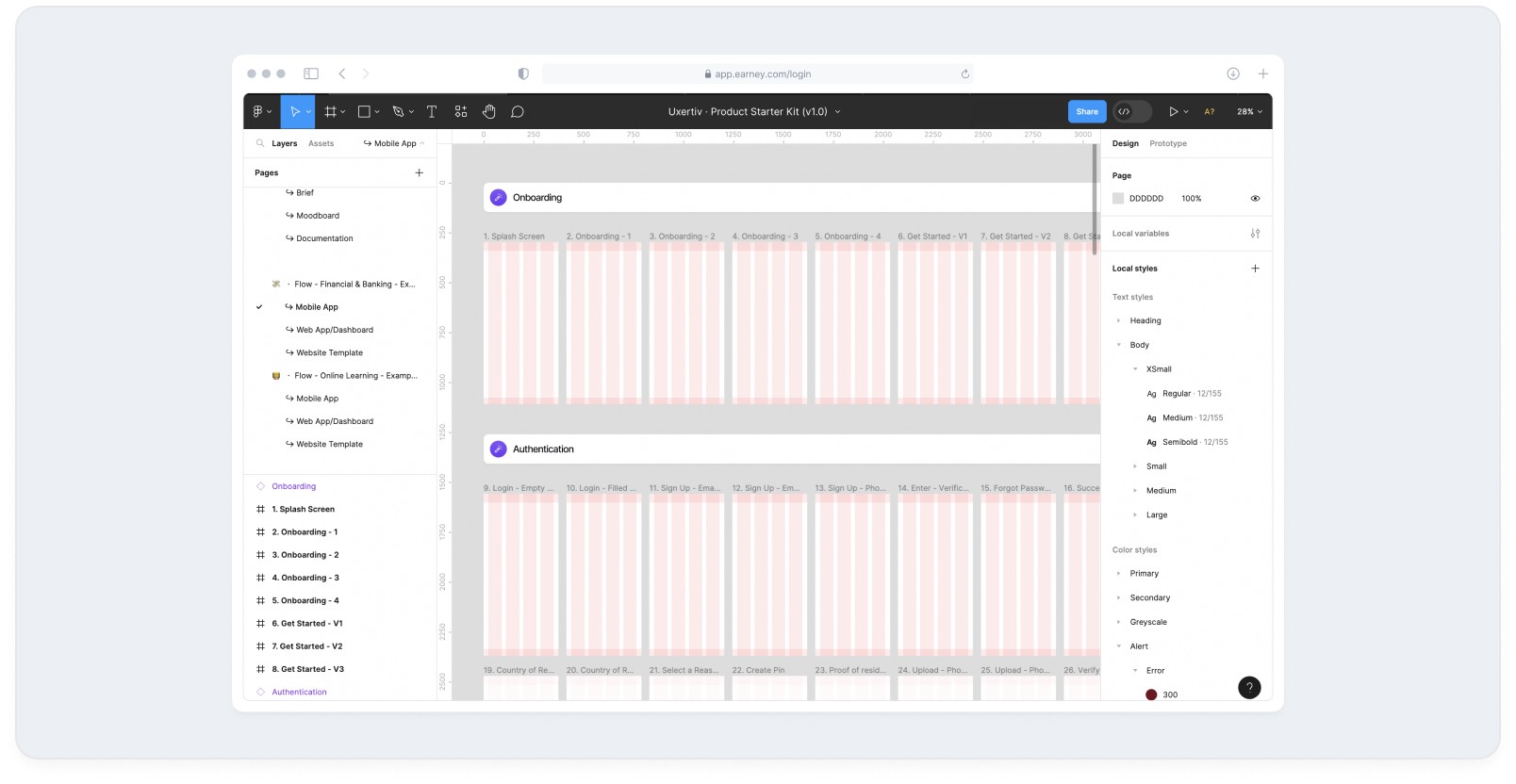1516x784 pixels.
Task: Click the Onboarding section pen icon on canvas
Action: pyautogui.click(x=498, y=198)
